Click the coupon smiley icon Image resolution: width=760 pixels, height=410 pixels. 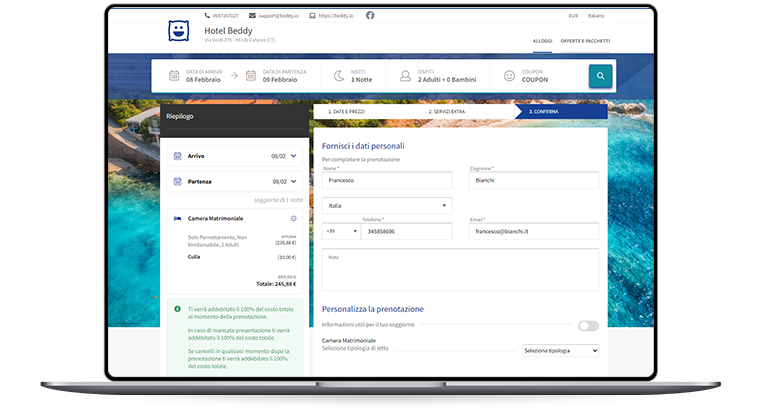509,76
